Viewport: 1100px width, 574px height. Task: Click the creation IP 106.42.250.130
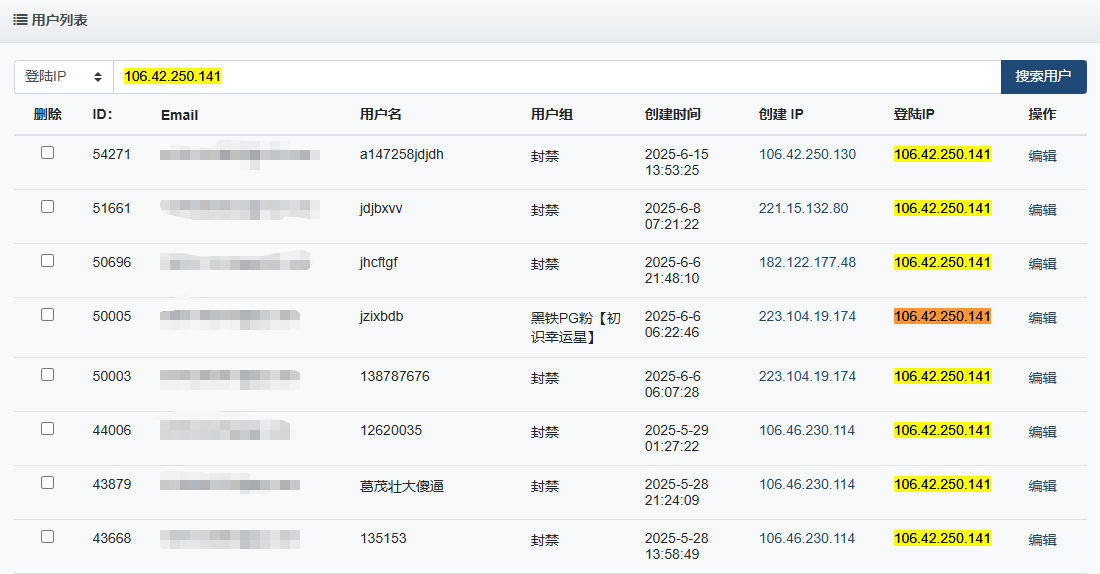coord(807,154)
